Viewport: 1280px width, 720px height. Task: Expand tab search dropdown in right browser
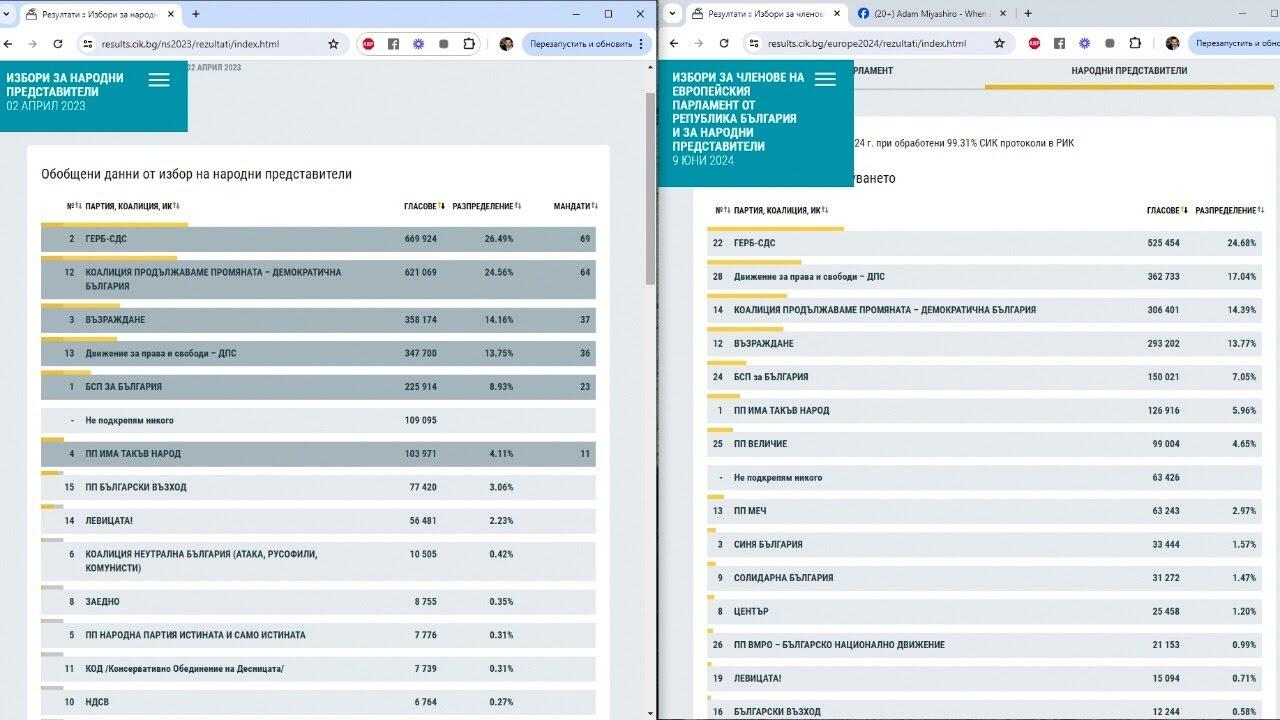coord(673,14)
